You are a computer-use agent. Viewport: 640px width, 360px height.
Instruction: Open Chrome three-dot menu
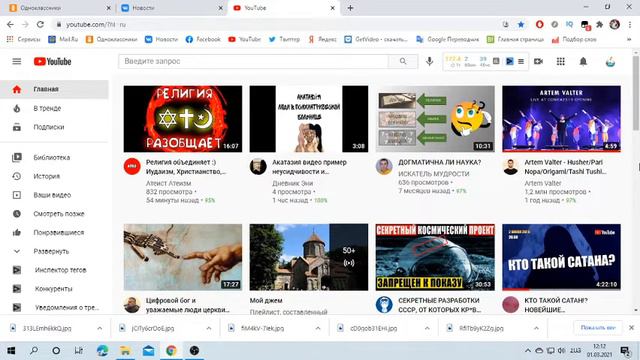tap(630, 24)
